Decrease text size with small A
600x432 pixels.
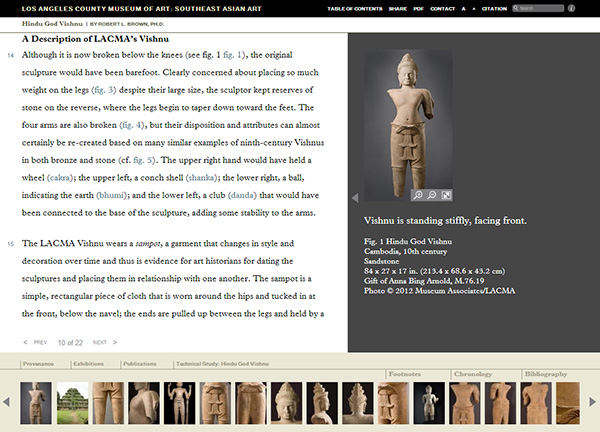[x=474, y=9]
